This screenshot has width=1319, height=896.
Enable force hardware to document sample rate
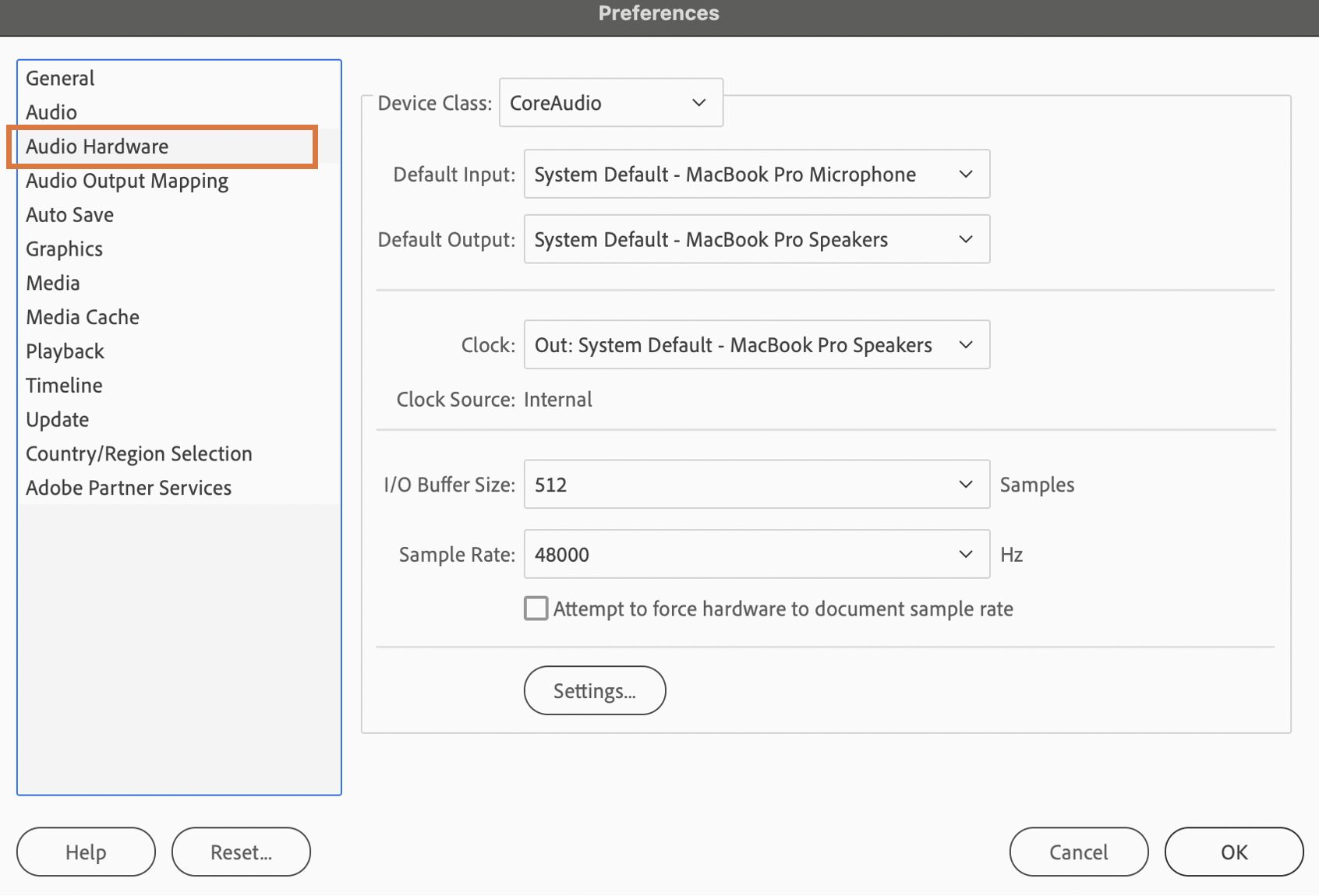536,609
